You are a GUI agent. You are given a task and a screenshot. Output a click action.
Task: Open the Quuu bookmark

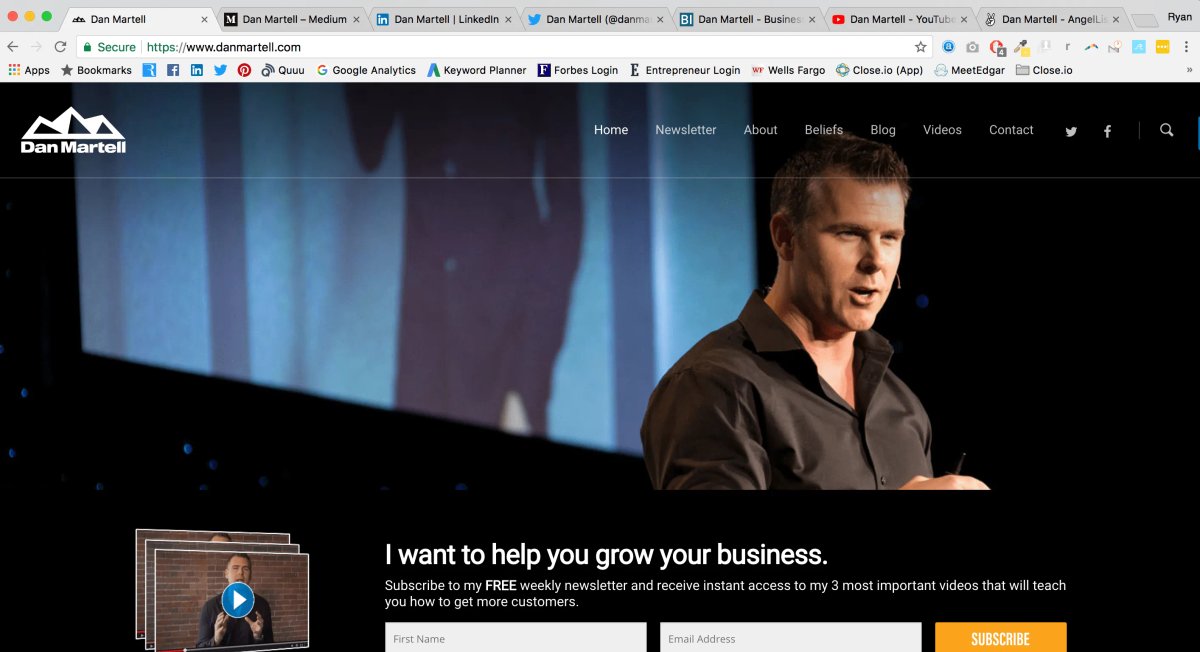(283, 70)
